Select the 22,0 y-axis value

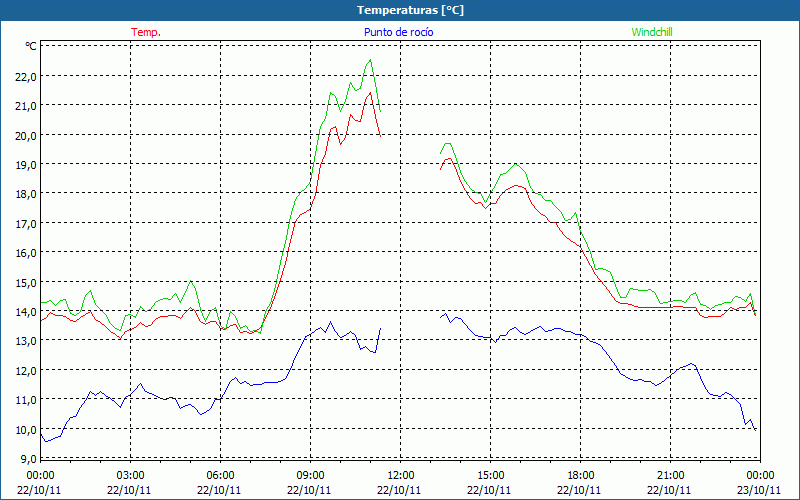tap(28, 77)
